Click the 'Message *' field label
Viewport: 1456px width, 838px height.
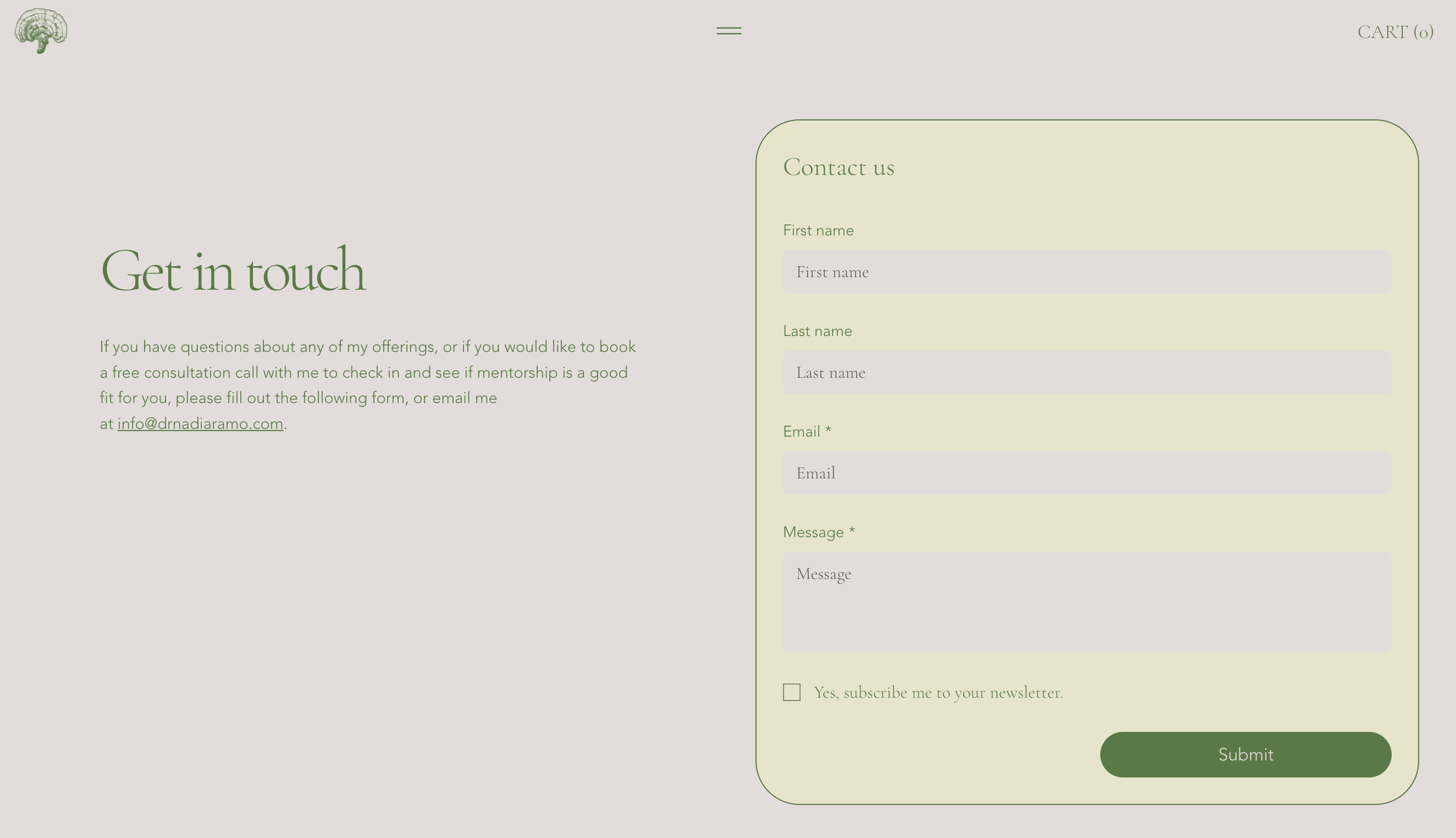818,532
